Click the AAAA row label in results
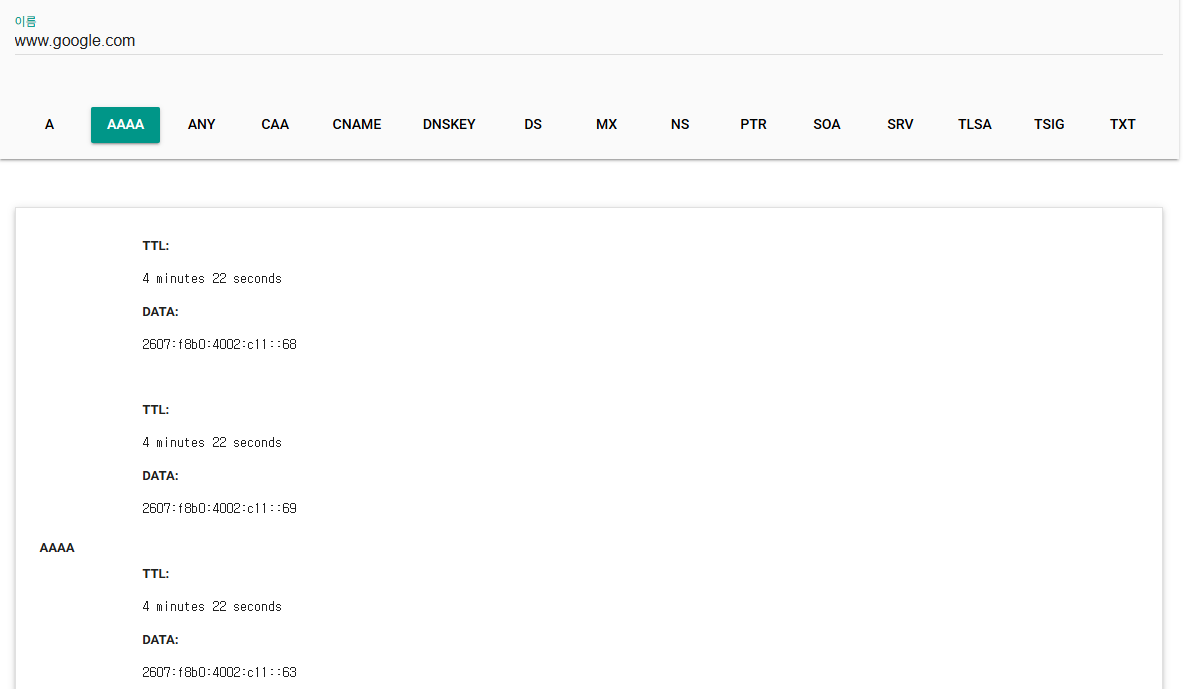 coord(57,548)
